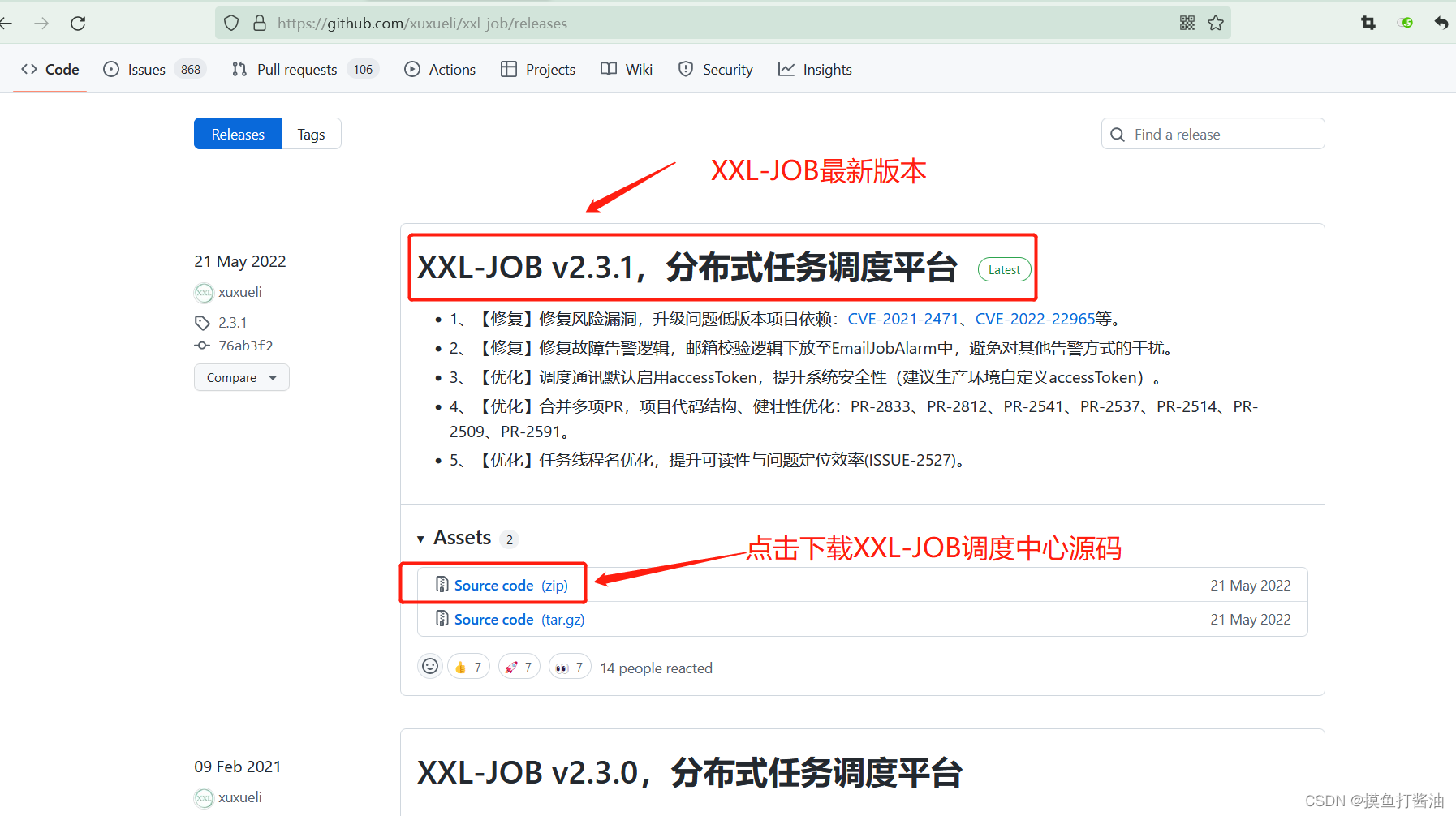Download Source code (tar.gz)

(x=519, y=620)
